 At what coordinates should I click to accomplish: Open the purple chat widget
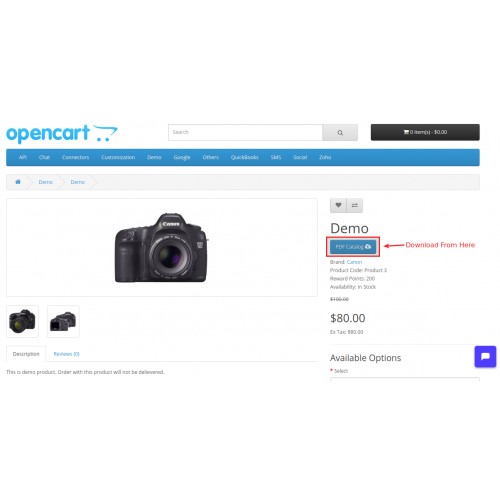tap(485, 357)
